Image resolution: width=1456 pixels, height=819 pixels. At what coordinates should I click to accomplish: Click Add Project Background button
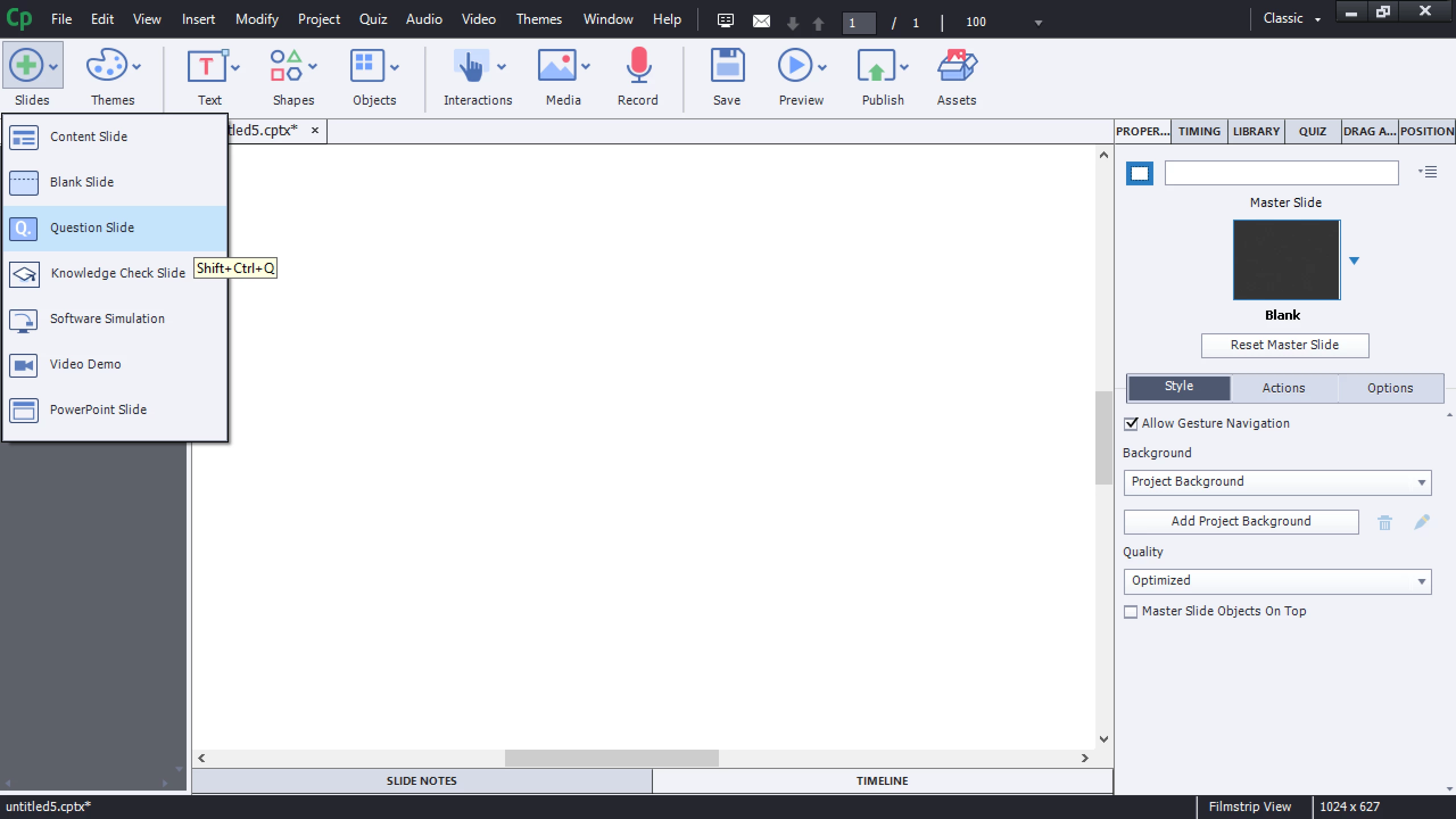pos(1241,522)
